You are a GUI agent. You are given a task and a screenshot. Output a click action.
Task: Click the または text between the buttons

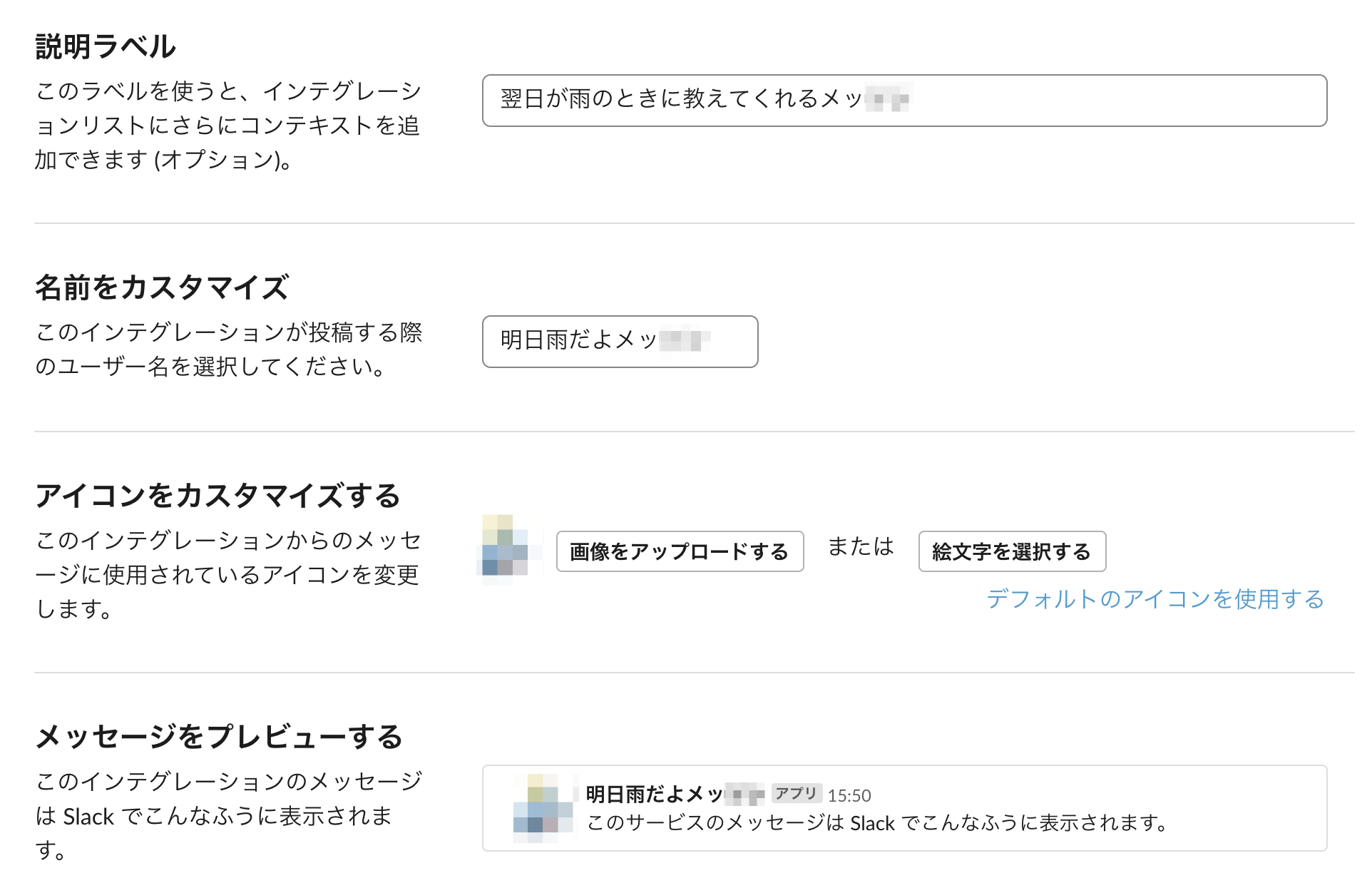coord(861,547)
